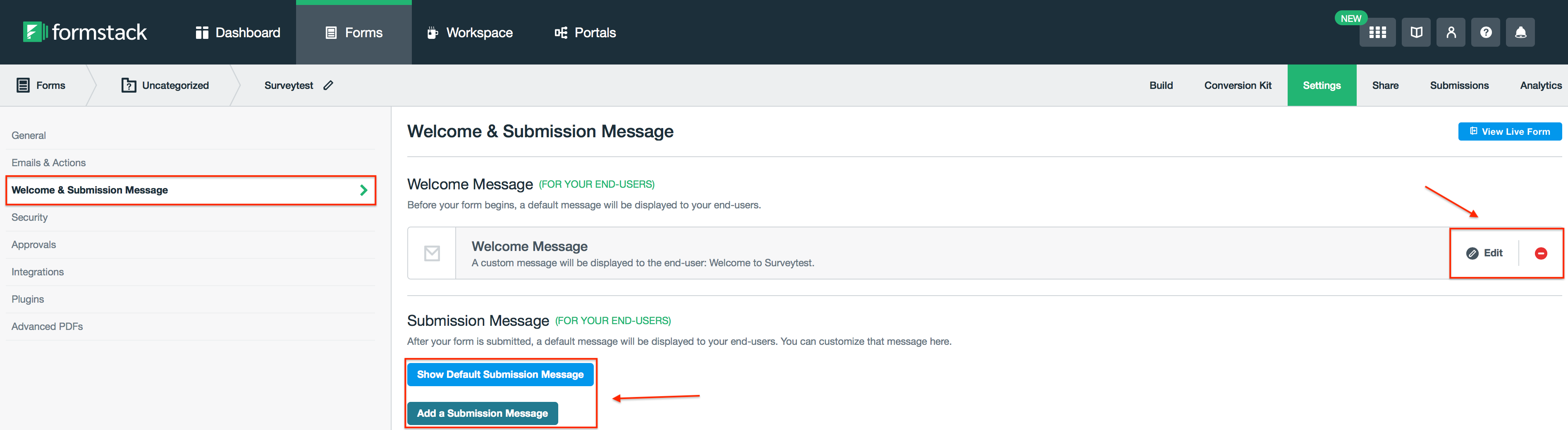
Task: Remove the Welcome Message with red minus
Action: [x=1541, y=253]
